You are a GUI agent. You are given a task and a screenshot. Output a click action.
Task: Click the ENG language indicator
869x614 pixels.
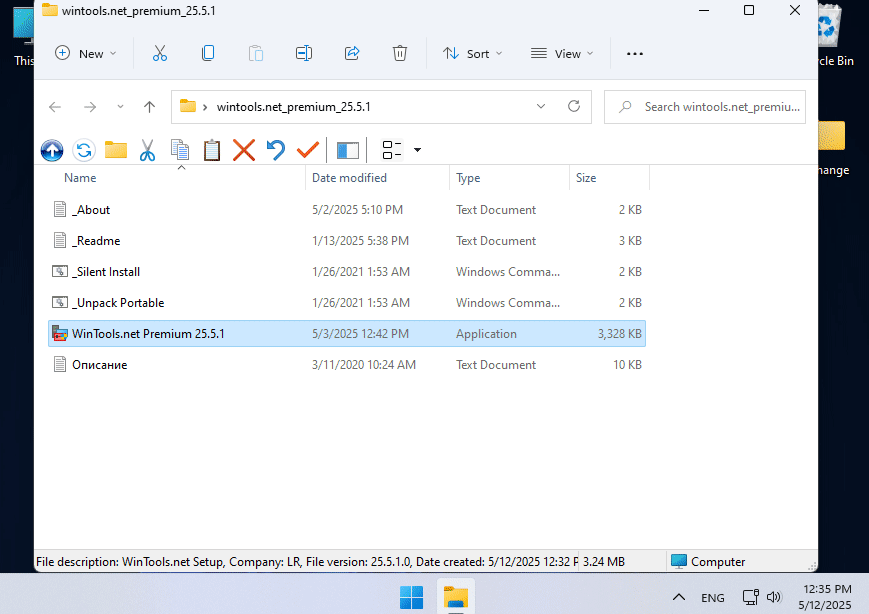click(x=713, y=597)
